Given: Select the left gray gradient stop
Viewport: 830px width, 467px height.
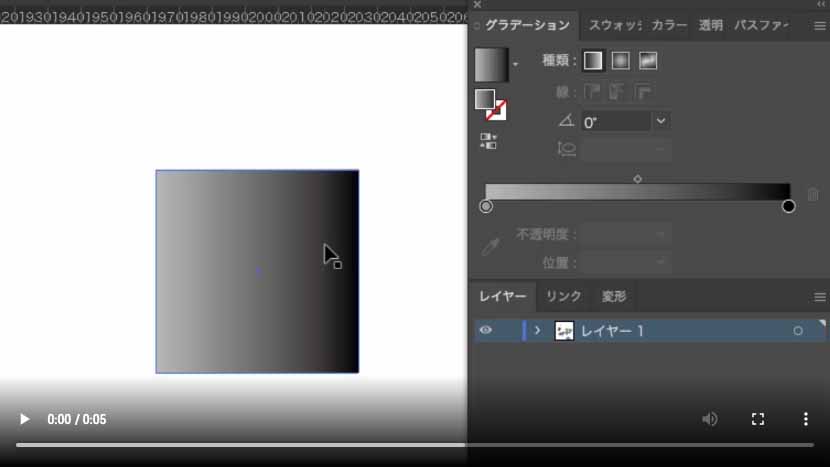Looking at the screenshot, I should point(486,206).
